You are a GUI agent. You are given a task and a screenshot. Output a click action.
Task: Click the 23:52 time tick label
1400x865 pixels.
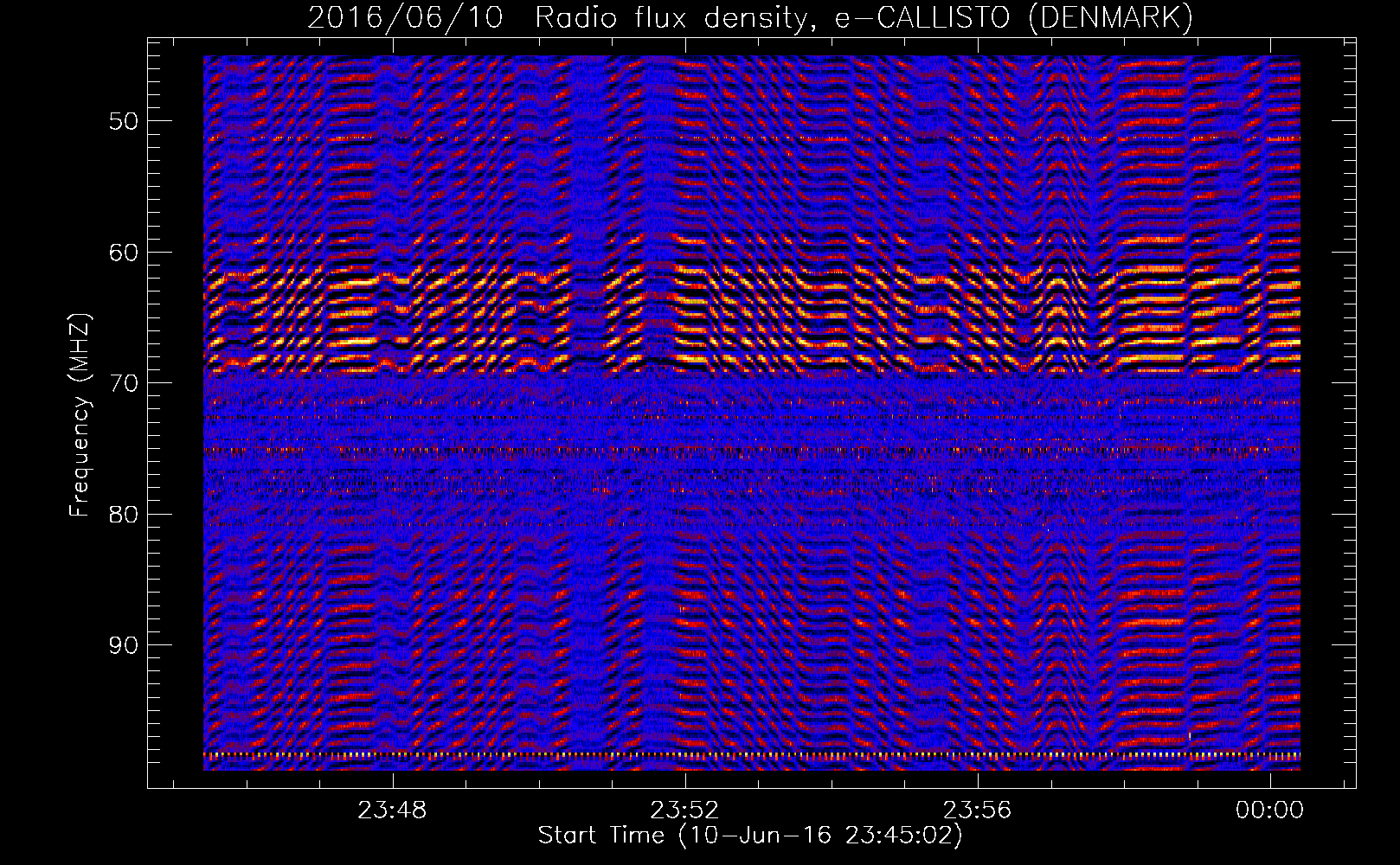tap(685, 811)
